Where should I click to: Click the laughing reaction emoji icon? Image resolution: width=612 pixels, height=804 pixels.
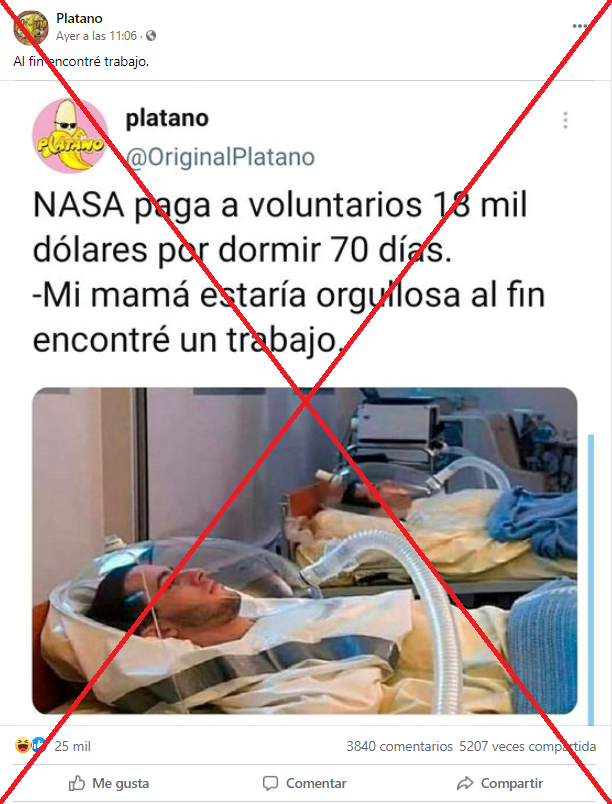23,745
